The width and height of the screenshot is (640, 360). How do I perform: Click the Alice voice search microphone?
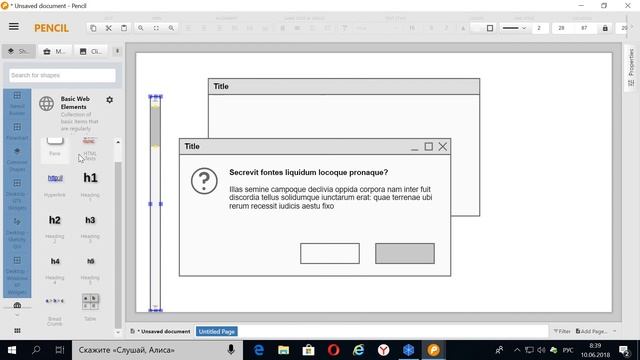pos(231,350)
